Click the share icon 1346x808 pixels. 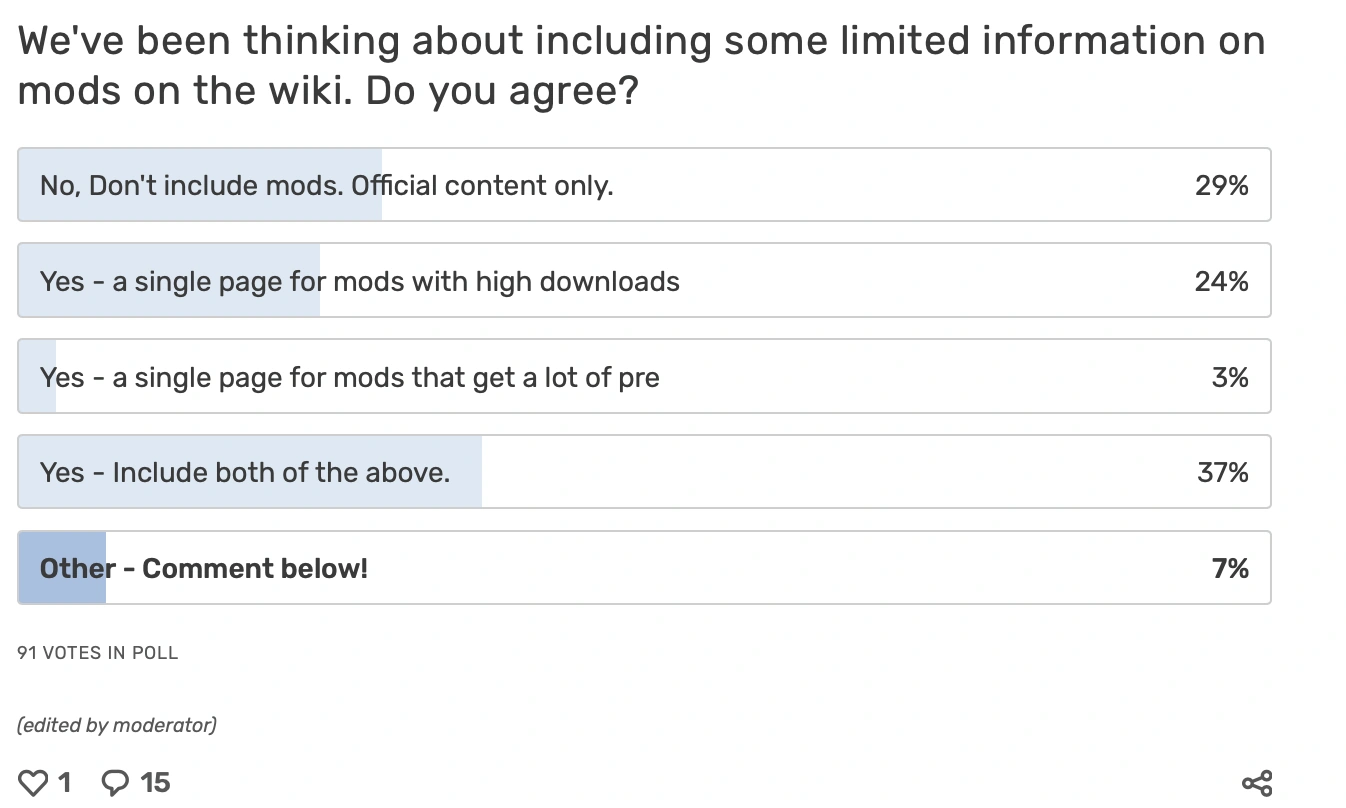[x=1256, y=783]
